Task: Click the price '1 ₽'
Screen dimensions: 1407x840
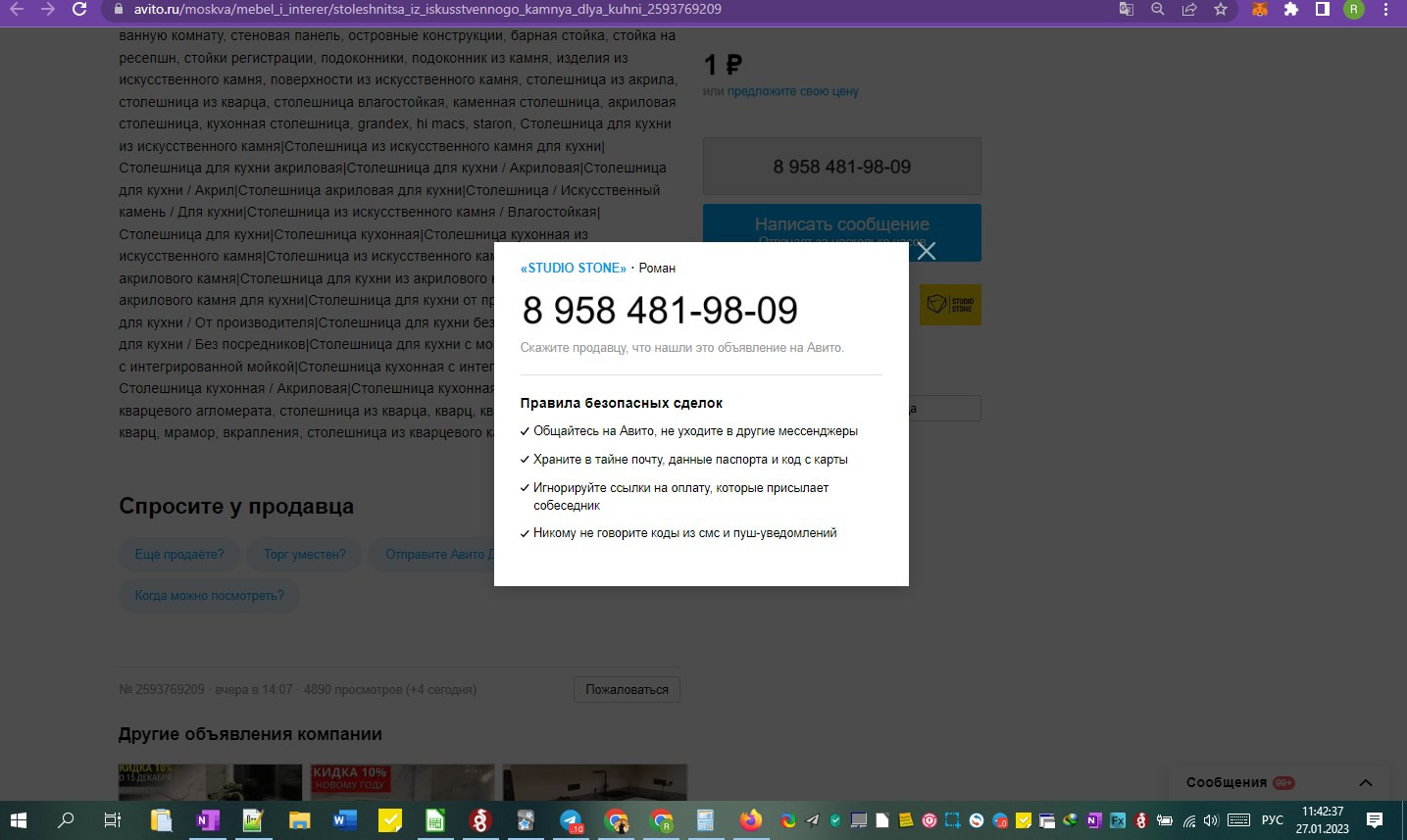Action: (x=723, y=65)
